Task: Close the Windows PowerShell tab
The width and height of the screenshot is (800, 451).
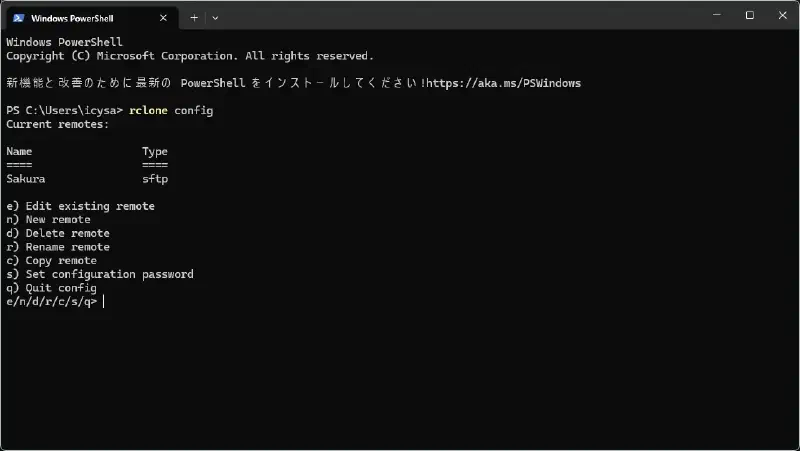Action: click(163, 18)
